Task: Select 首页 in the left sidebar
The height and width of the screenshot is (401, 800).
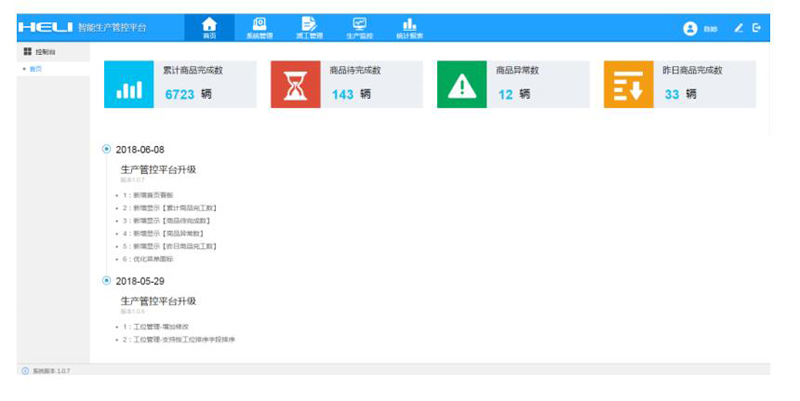Action: (36, 69)
